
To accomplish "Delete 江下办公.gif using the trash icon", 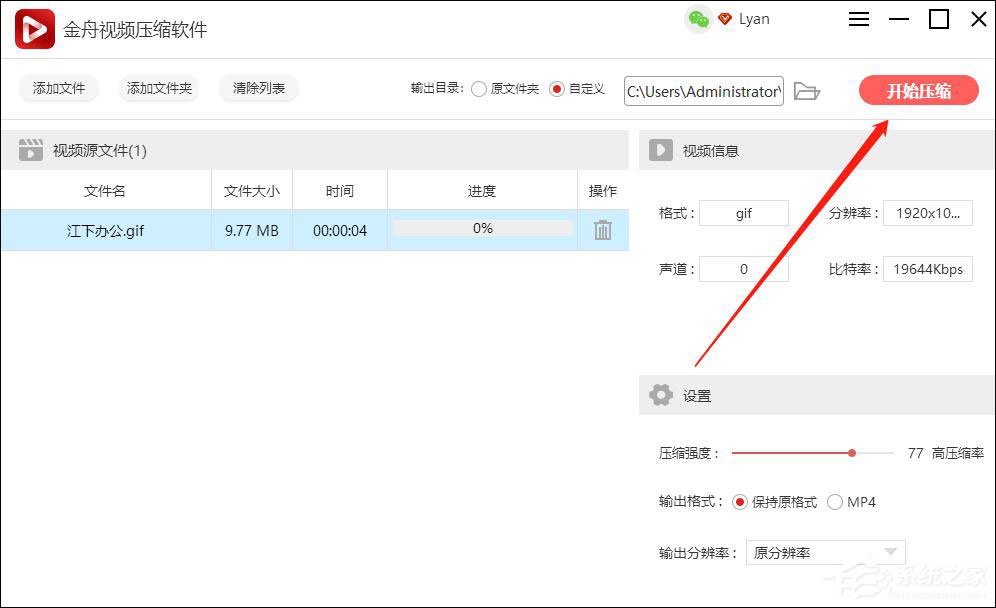I will [602, 230].
